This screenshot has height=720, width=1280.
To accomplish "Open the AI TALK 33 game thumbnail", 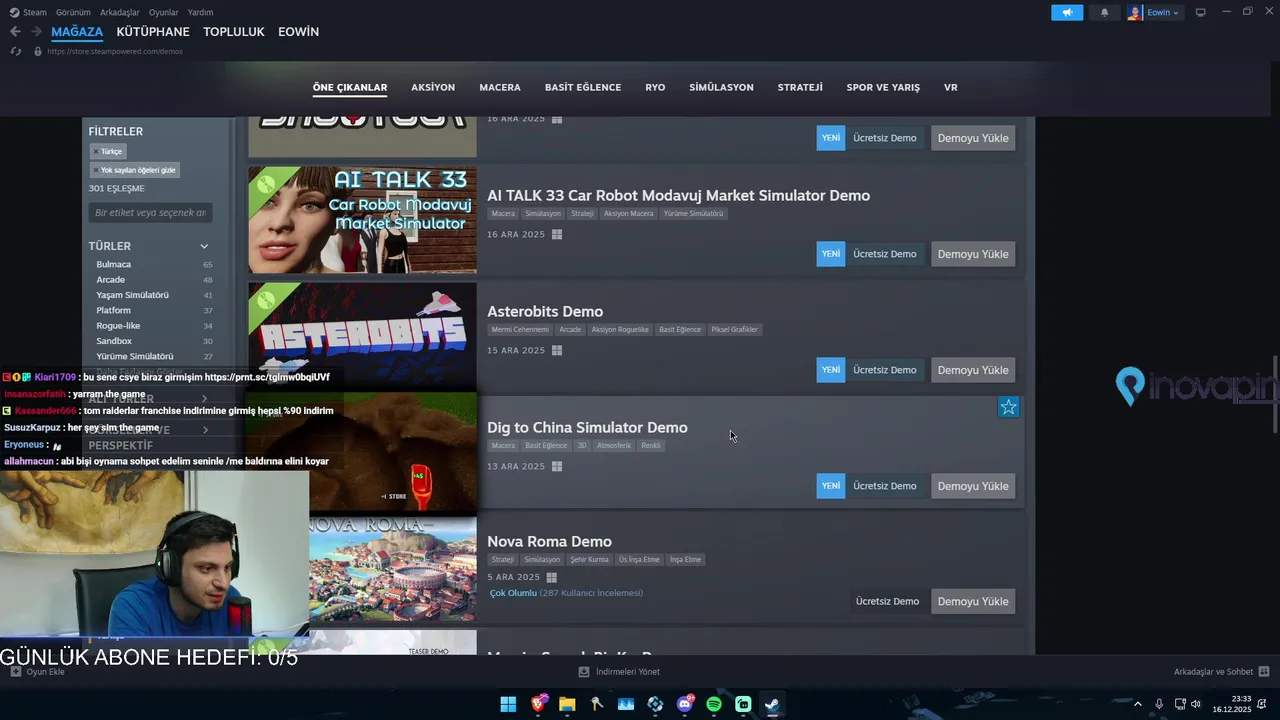I will tap(362, 219).
